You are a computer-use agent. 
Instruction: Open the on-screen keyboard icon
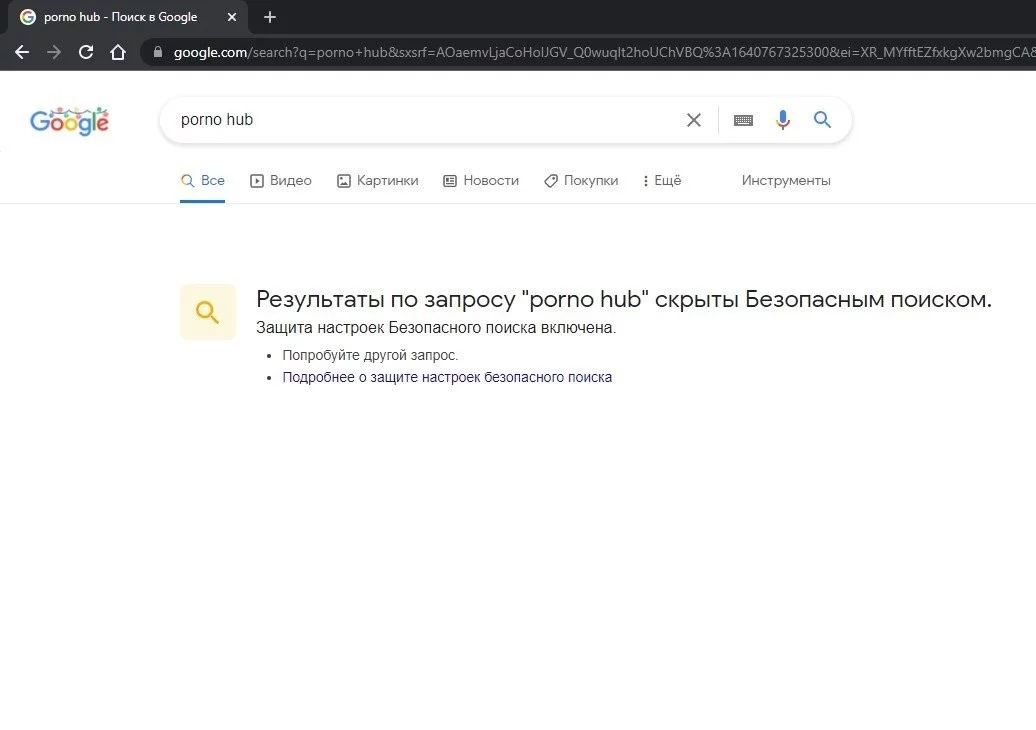click(x=743, y=120)
